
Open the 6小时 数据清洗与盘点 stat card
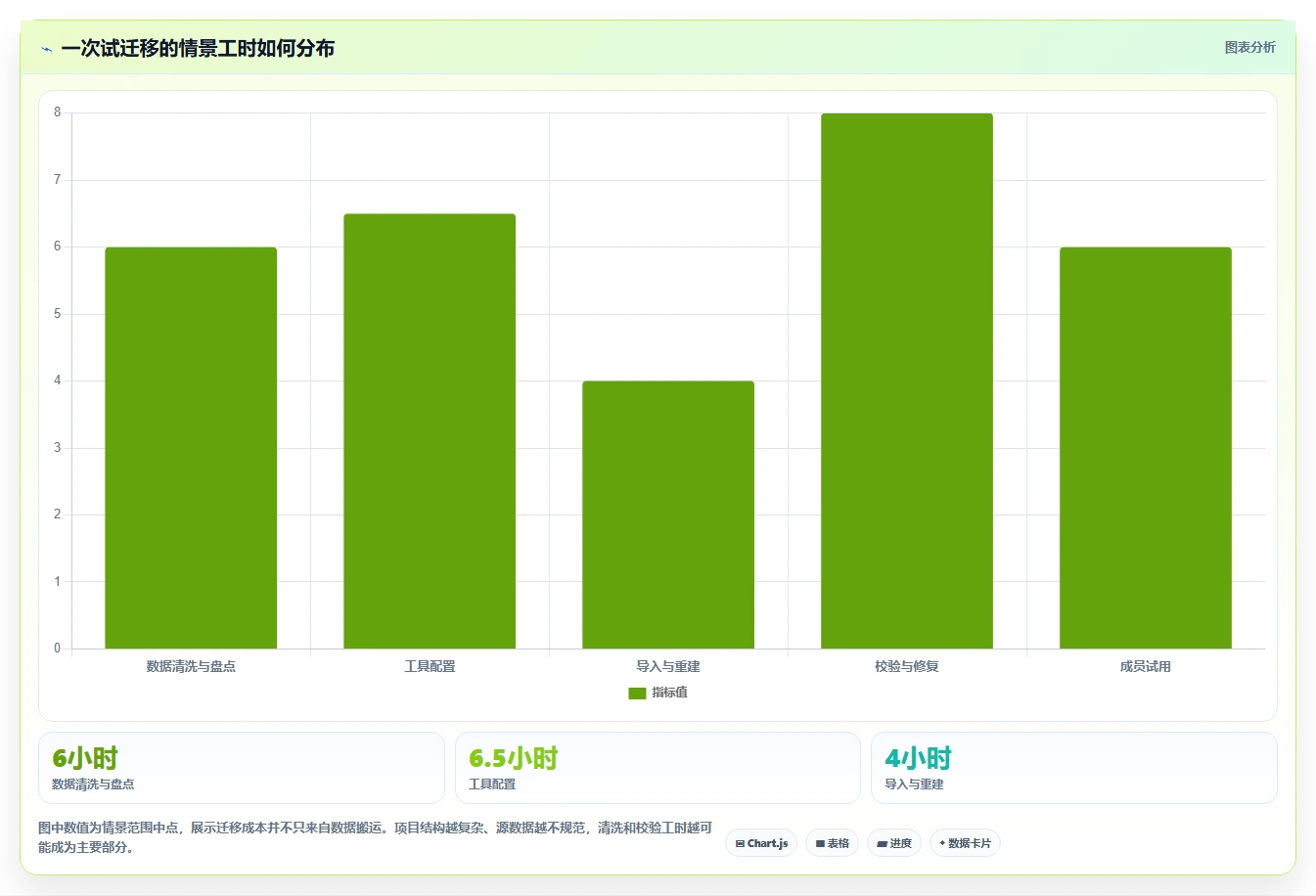pyautogui.click(x=242, y=768)
